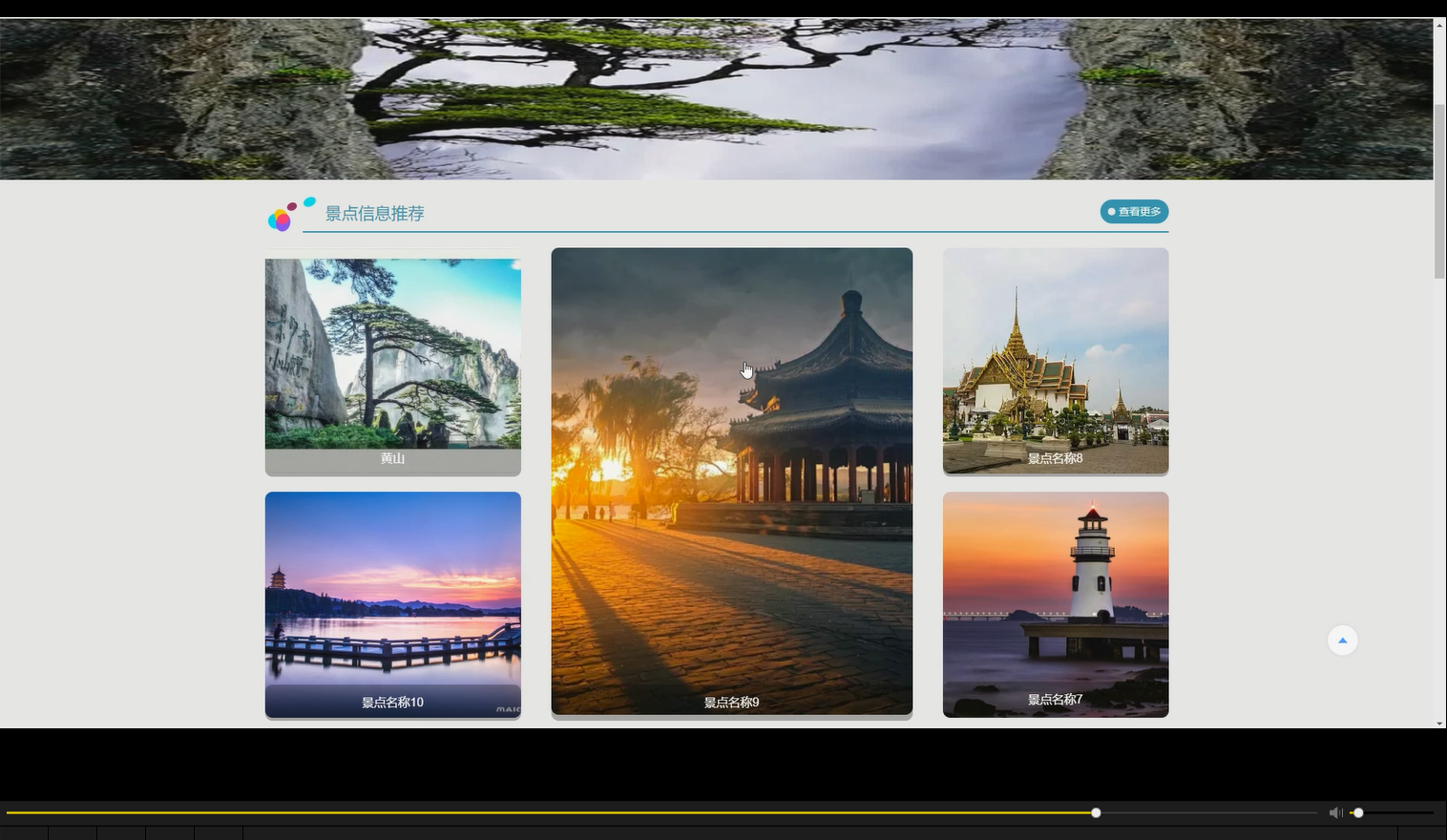Click the 黄山 caption label

coord(393,459)
